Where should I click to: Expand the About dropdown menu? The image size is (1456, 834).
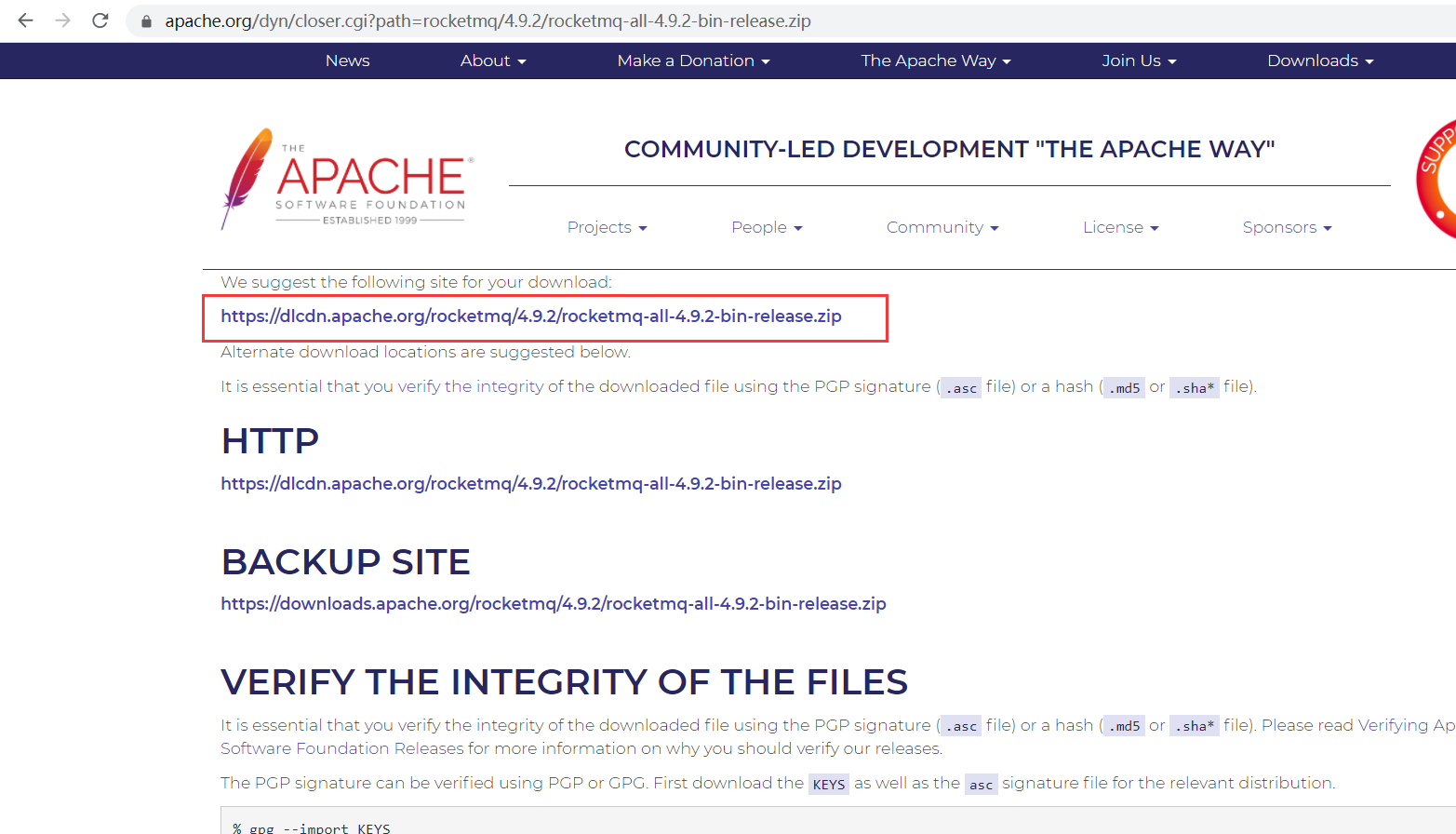493,61
